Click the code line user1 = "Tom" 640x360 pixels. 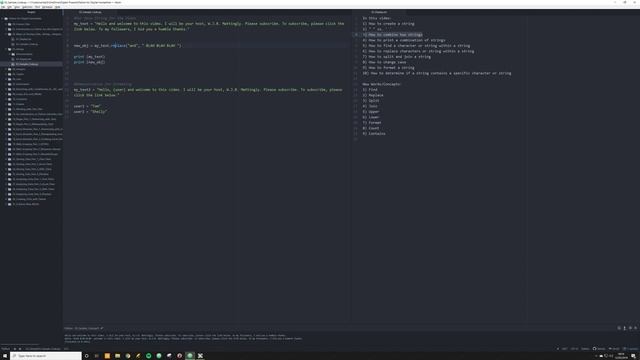pyautogui.click(x=87, y=106)
